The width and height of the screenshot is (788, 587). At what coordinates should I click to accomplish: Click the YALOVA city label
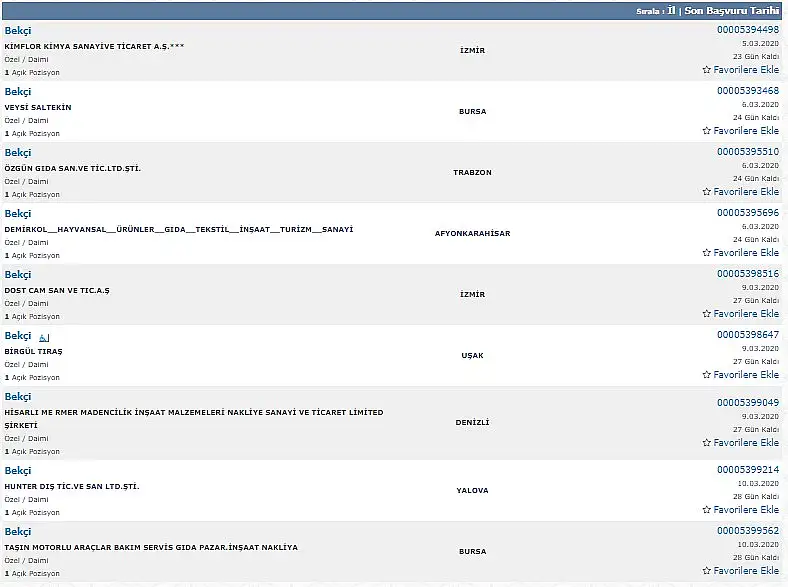[472, 491]
